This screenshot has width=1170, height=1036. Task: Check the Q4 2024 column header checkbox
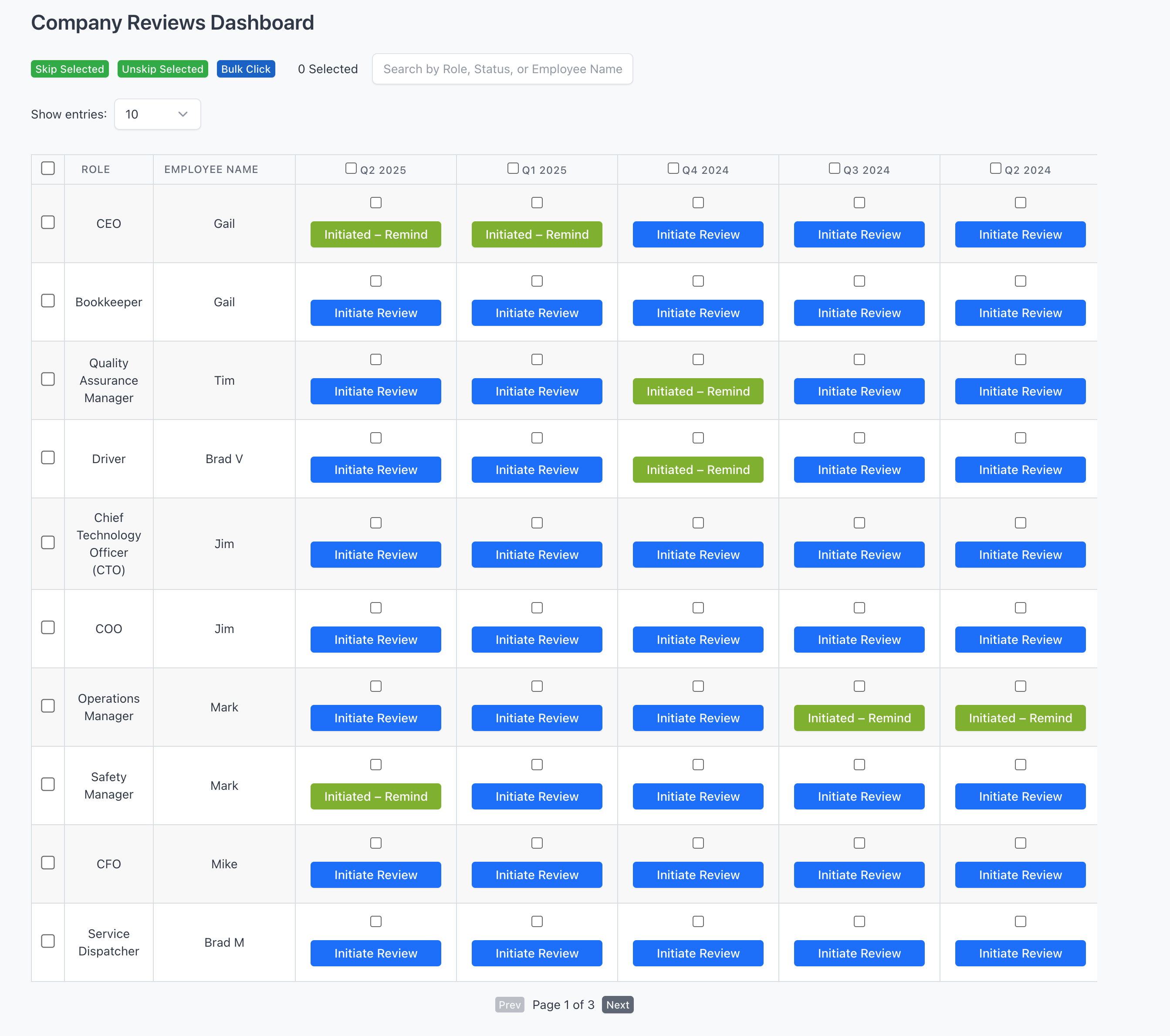(673, 168)
